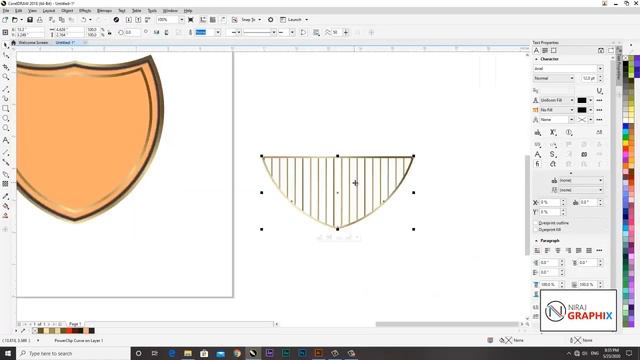Enable Overprint fill checkbox
Viewport: 640px width, 360px height.
click(x=536, y=230)
